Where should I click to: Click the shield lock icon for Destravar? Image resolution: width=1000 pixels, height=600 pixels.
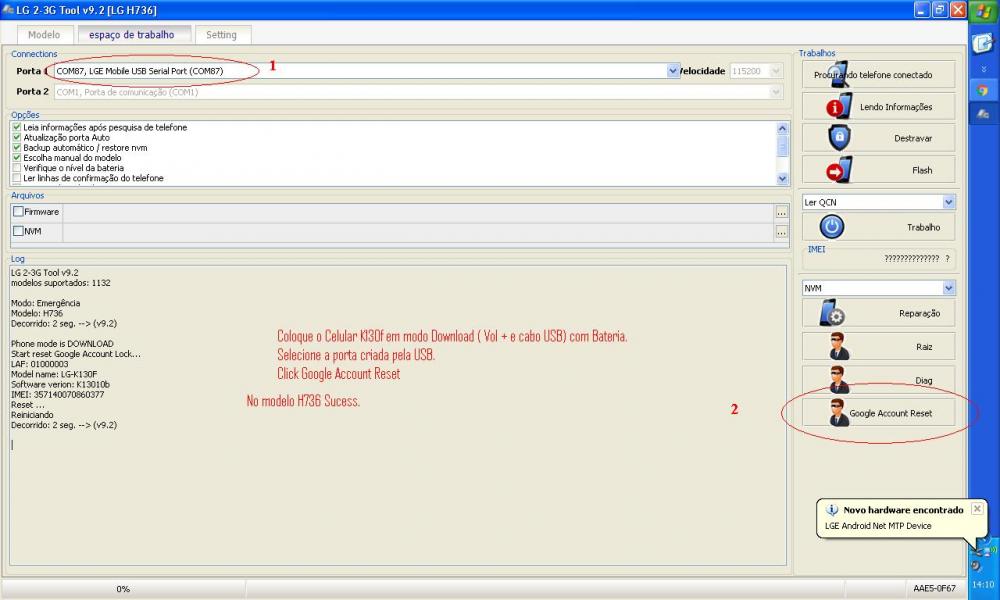(x=839, y=138)
